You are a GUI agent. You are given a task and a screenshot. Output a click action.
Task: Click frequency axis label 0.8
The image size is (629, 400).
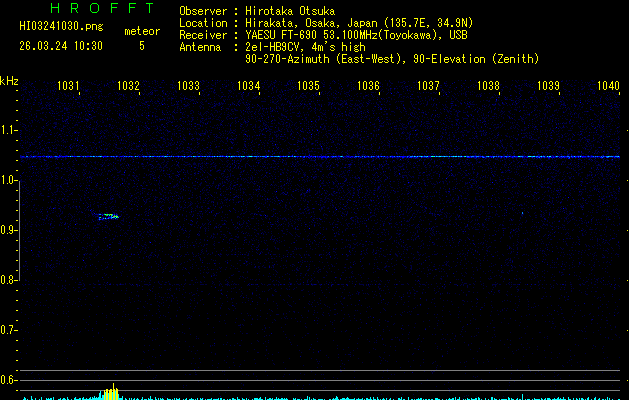click(x=8, y=280)
